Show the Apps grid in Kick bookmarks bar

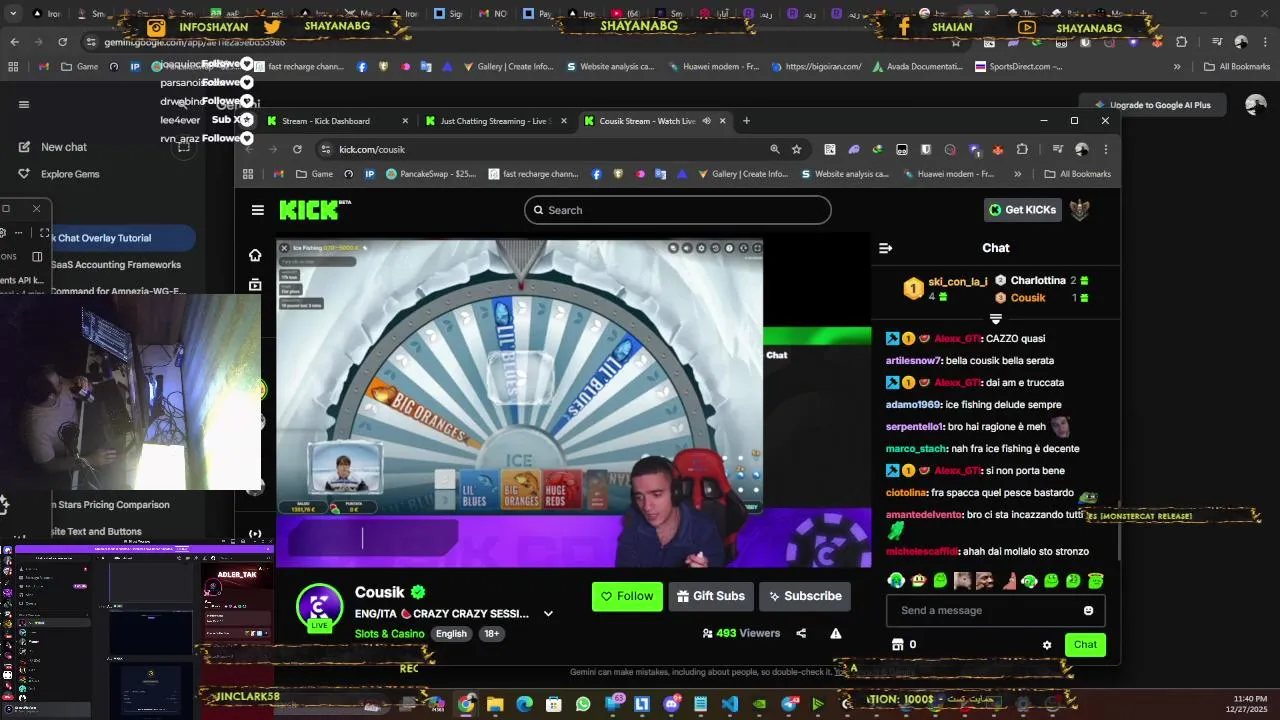click(x=248, y=174)
